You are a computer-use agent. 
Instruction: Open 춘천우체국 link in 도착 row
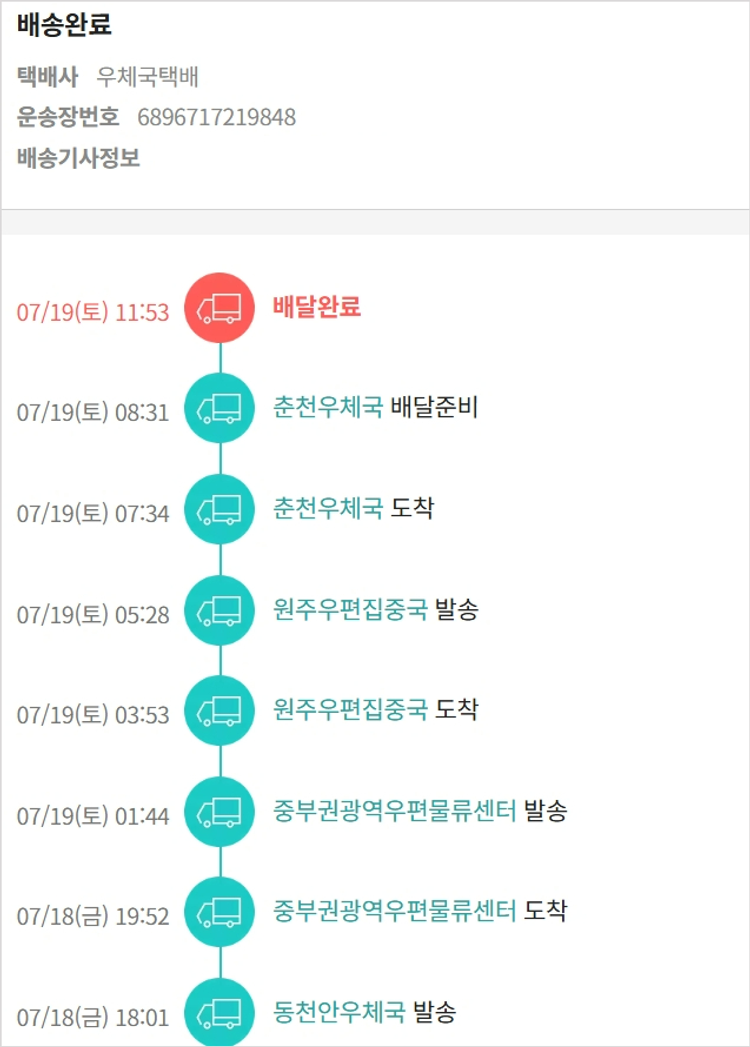pyautogui.click(x=328, y=507)
